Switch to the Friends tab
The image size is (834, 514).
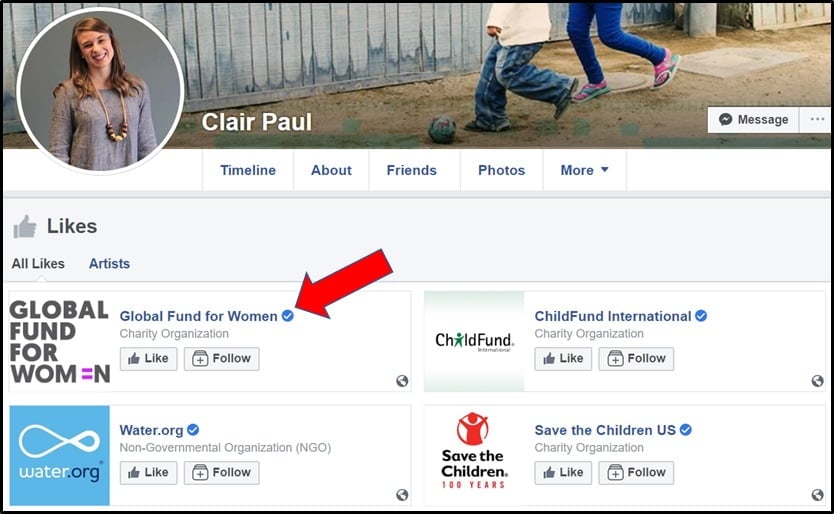(x=412, y=170)
